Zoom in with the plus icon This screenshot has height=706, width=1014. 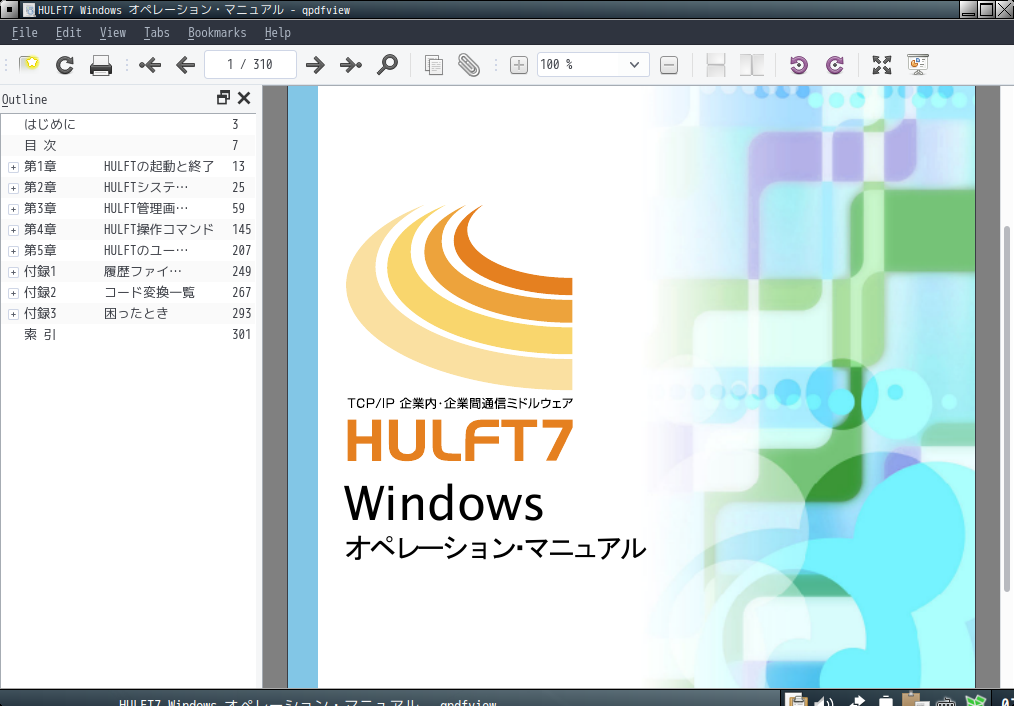[x=519, y=65]
